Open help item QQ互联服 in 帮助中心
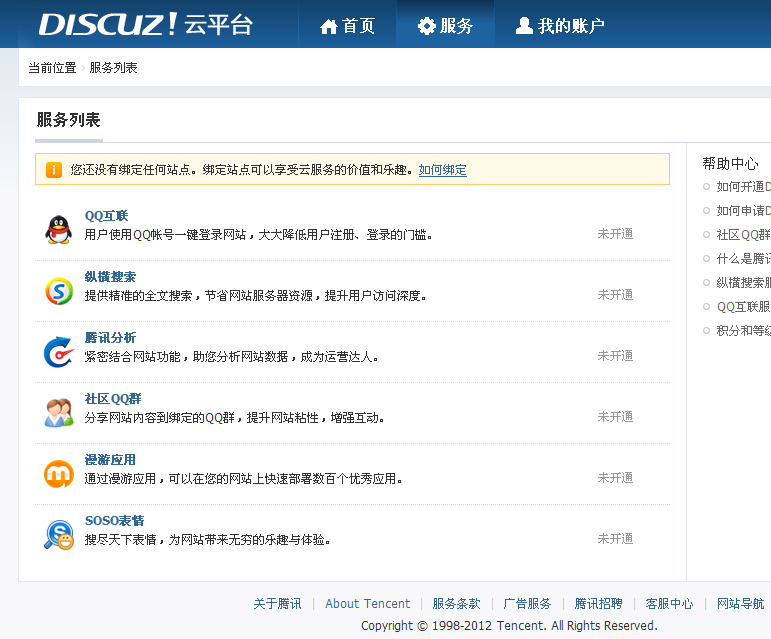The image size is (771, 639). coord(743,307)
